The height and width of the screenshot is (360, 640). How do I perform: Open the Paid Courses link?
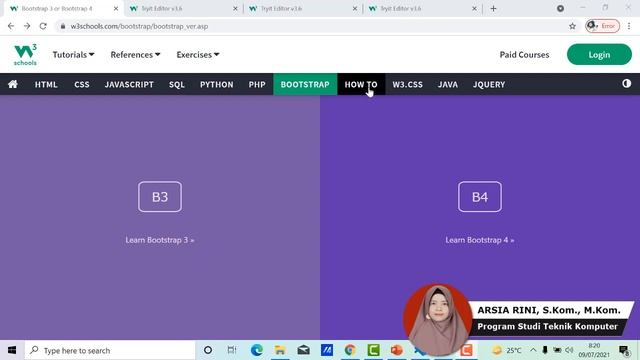(x=524, y=55)
